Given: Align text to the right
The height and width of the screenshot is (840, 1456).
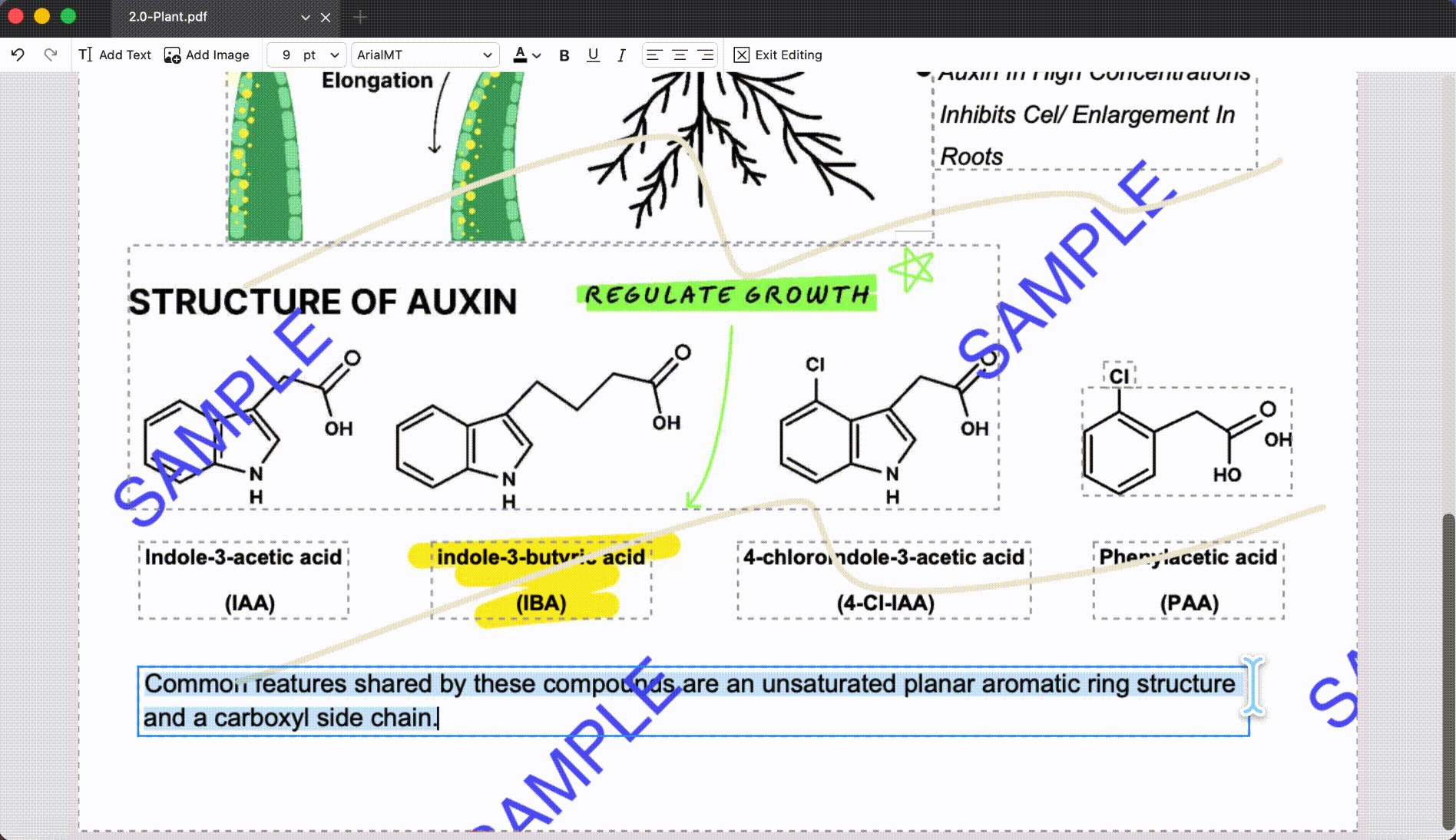Looking at the screenshot, I should pyautogui.click(x=705, y=55).
